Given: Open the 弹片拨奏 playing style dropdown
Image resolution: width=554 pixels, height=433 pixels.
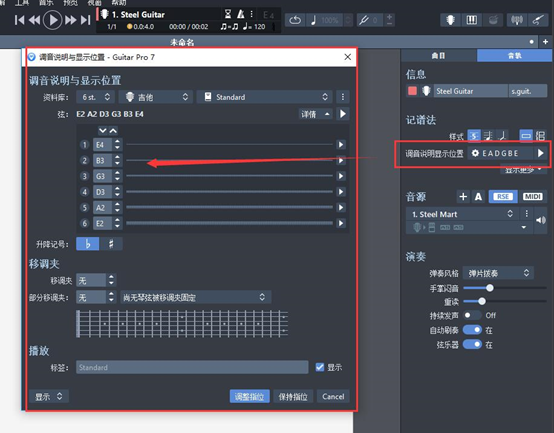Looking at the screenshot, I should tap(498, 273).
